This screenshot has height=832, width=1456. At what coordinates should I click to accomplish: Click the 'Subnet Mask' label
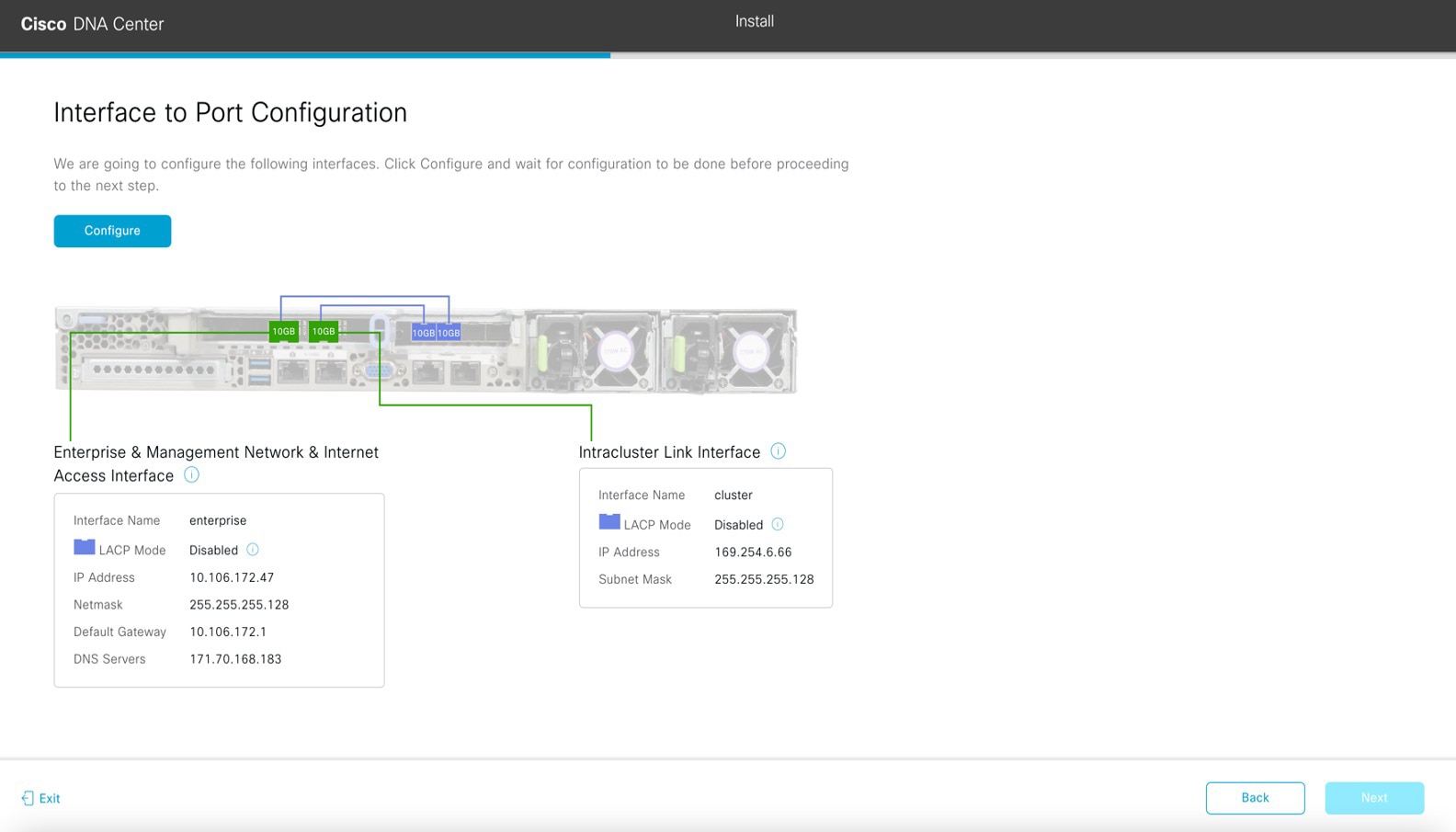click(635, 579)
